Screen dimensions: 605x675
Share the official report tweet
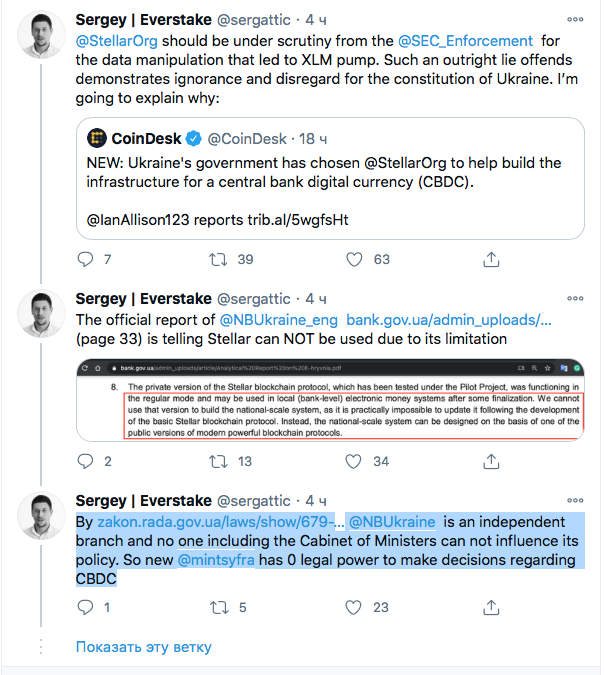point(491,461)
